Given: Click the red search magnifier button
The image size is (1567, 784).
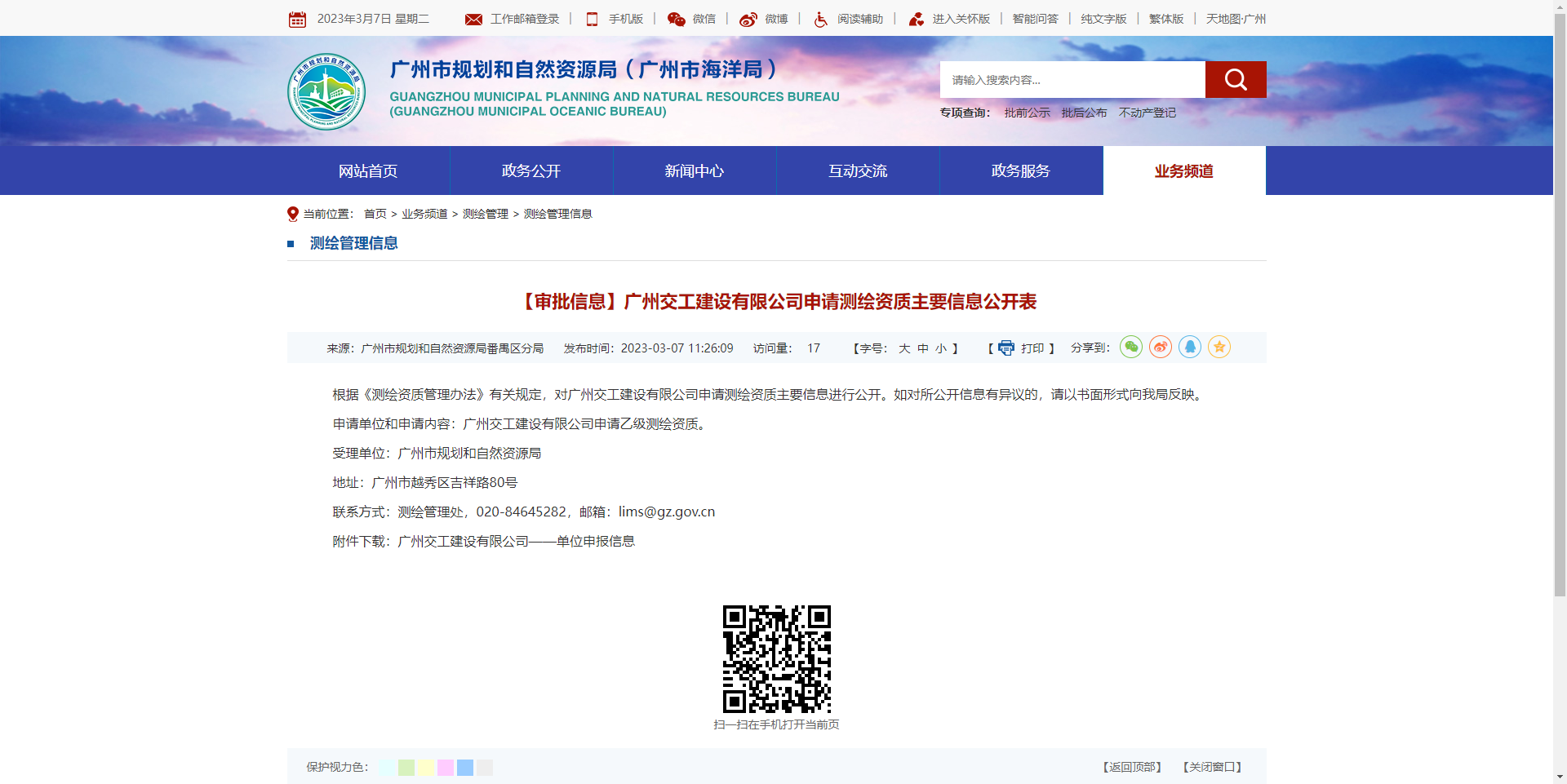Looking at the screenshot, I should tap(1235, 80).
